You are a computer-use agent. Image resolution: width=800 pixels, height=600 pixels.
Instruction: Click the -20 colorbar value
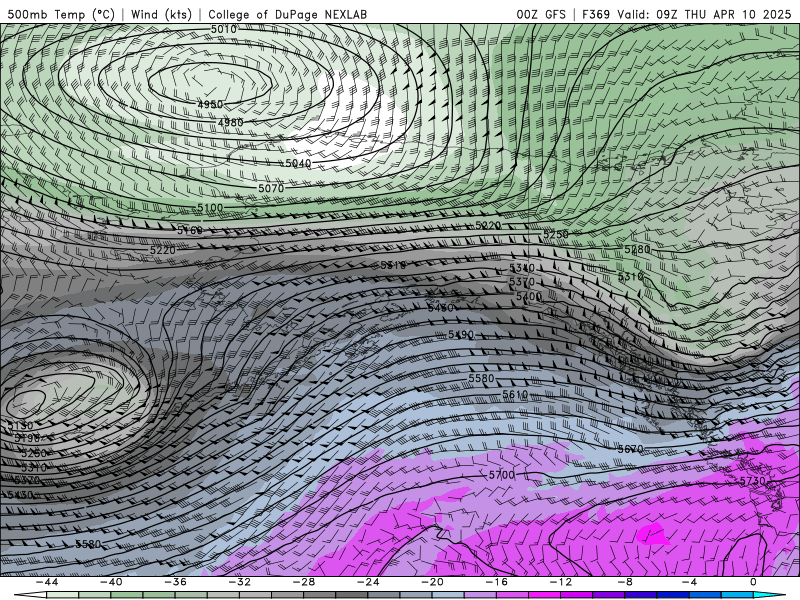click(432, 582)
